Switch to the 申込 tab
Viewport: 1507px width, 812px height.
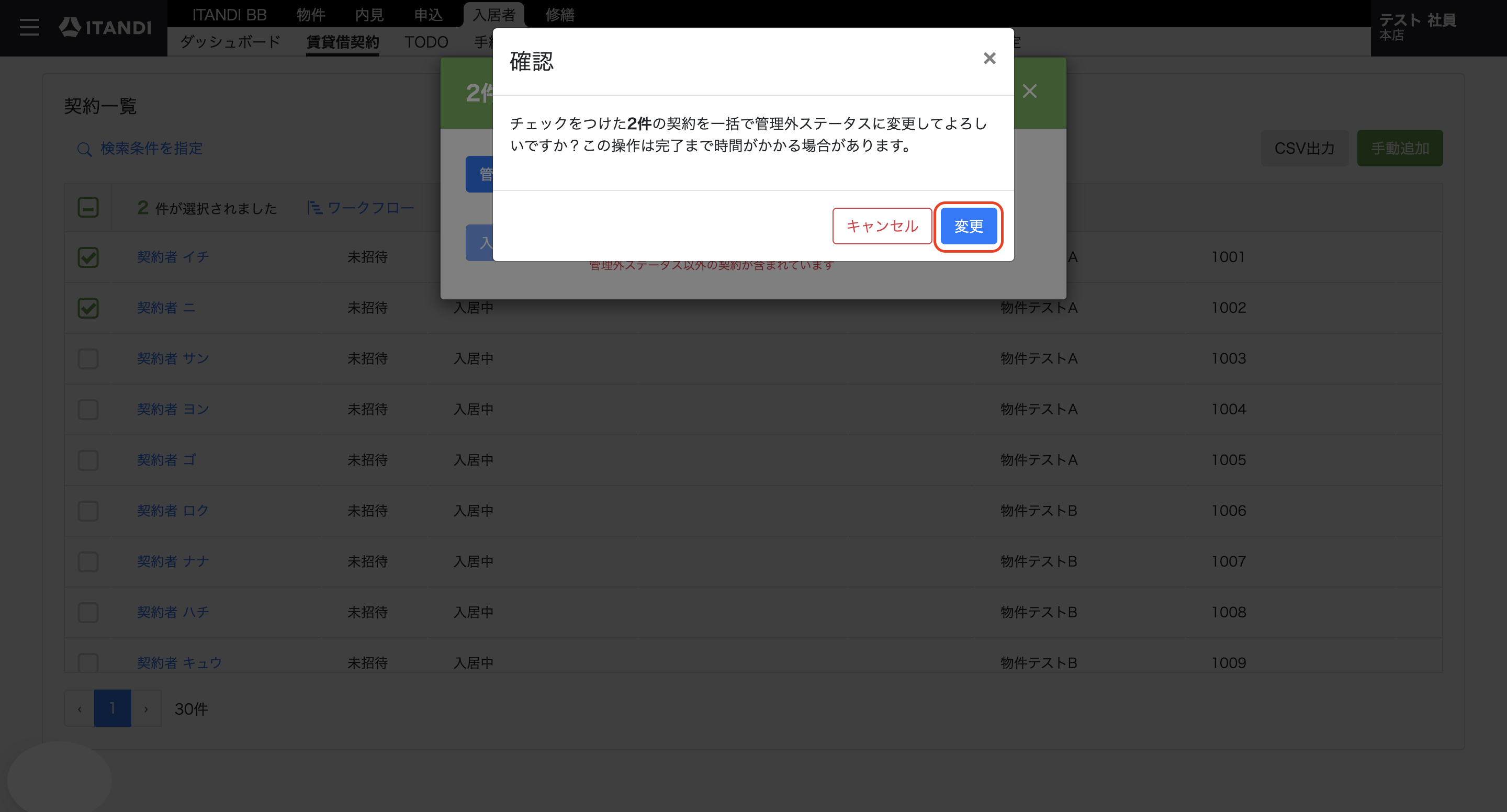pos(428,15)
